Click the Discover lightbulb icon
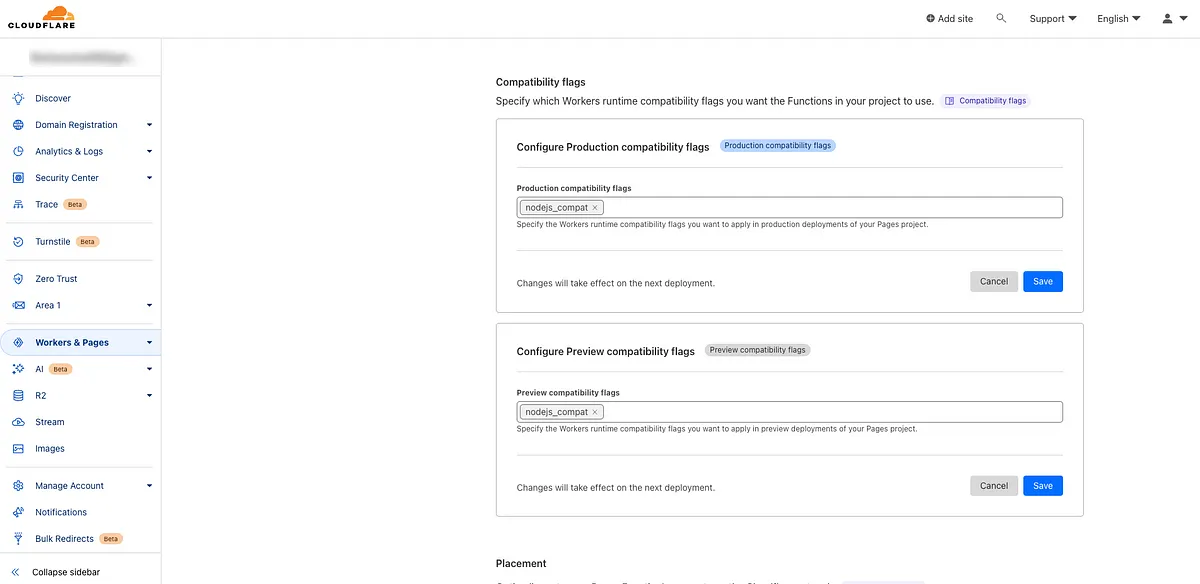Viewport: 1200px width, 584px height. click(17, 98)
